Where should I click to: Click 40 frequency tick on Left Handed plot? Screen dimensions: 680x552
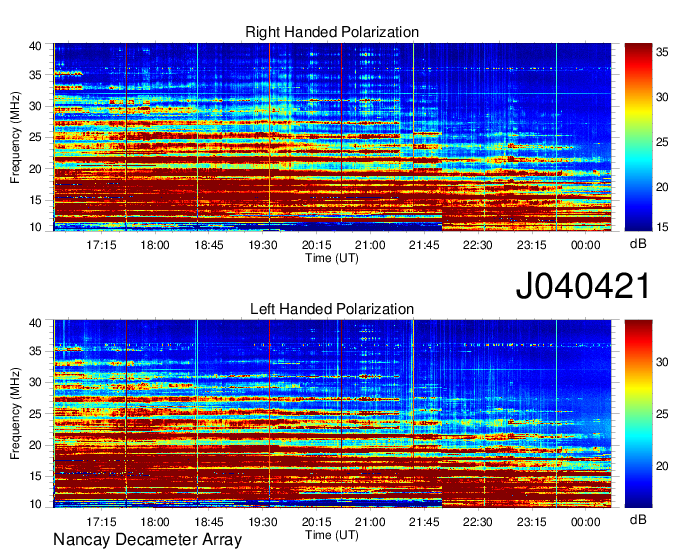35,323
